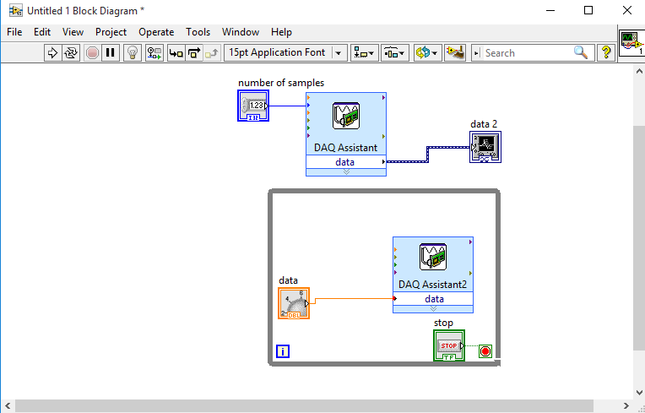Click the Untitled 1 Block Diagram title icon
The image size is (645, 413).
pos(16,11)
